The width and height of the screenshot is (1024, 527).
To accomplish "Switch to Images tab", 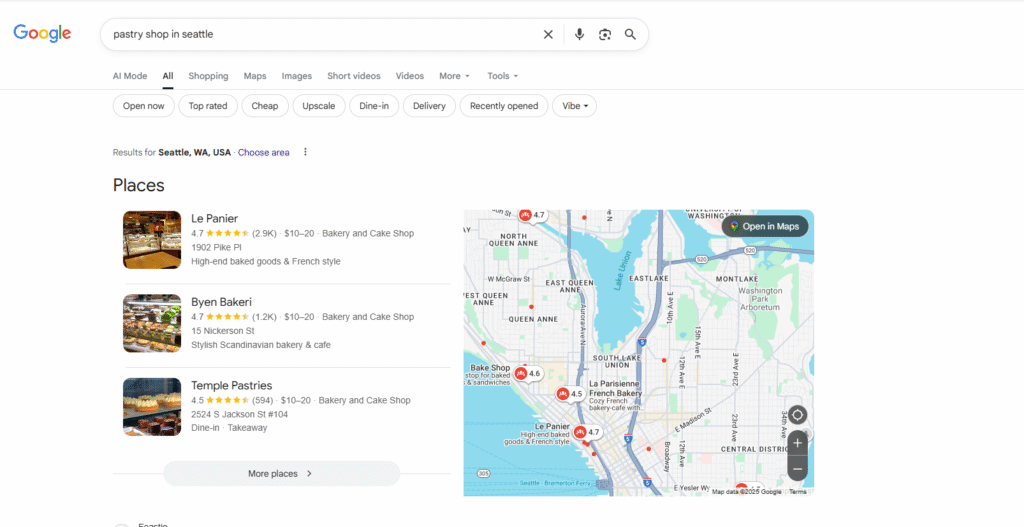I will tap(296, 76).
